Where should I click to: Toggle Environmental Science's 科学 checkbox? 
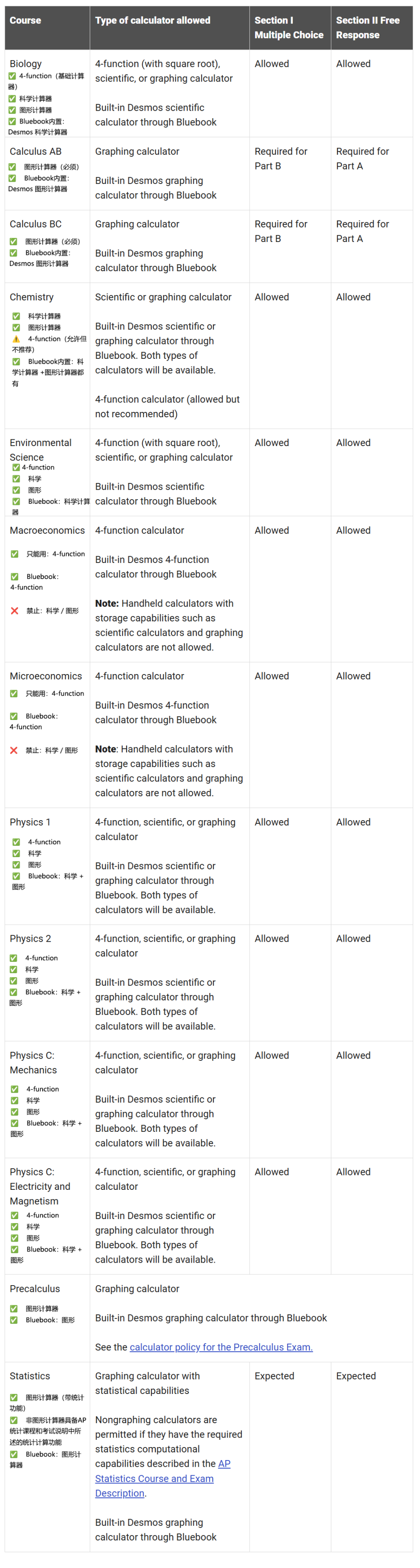pyautogui.click(x=16, y=479)
